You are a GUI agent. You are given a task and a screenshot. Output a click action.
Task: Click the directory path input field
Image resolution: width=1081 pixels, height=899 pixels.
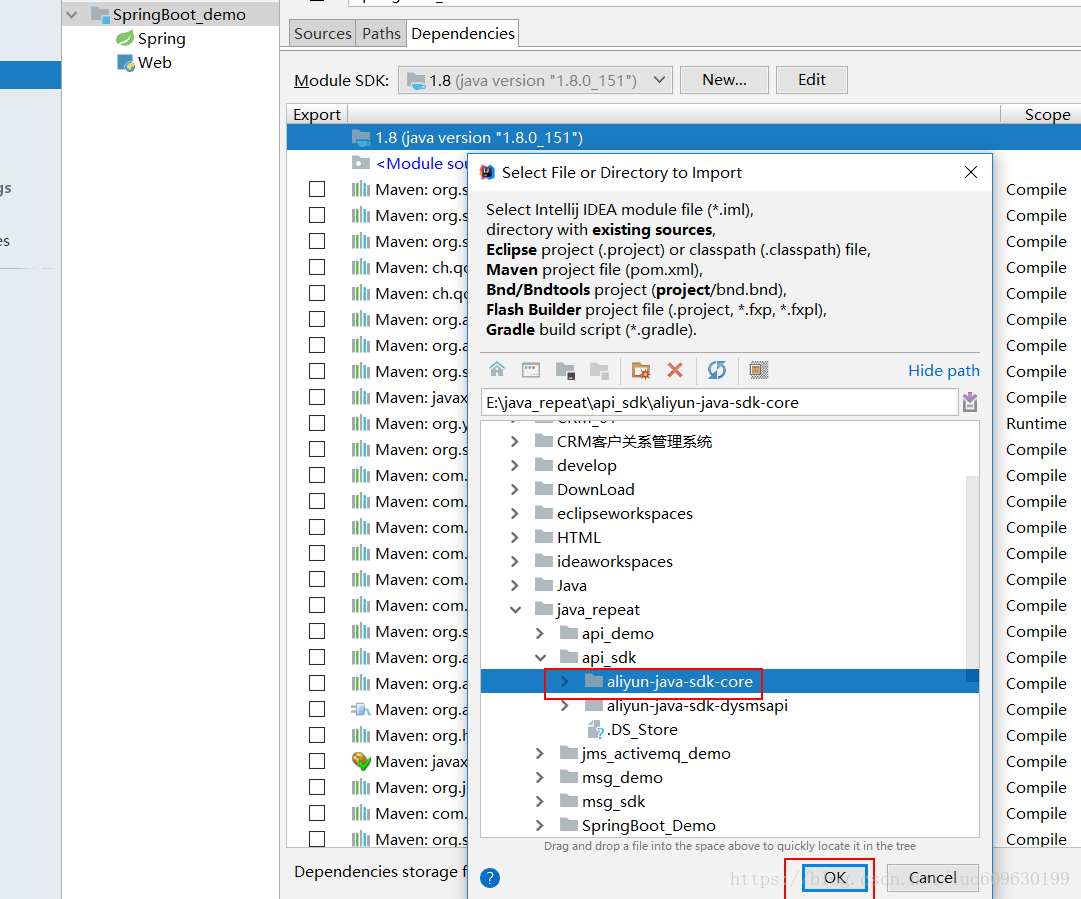[x=719, y=403]
